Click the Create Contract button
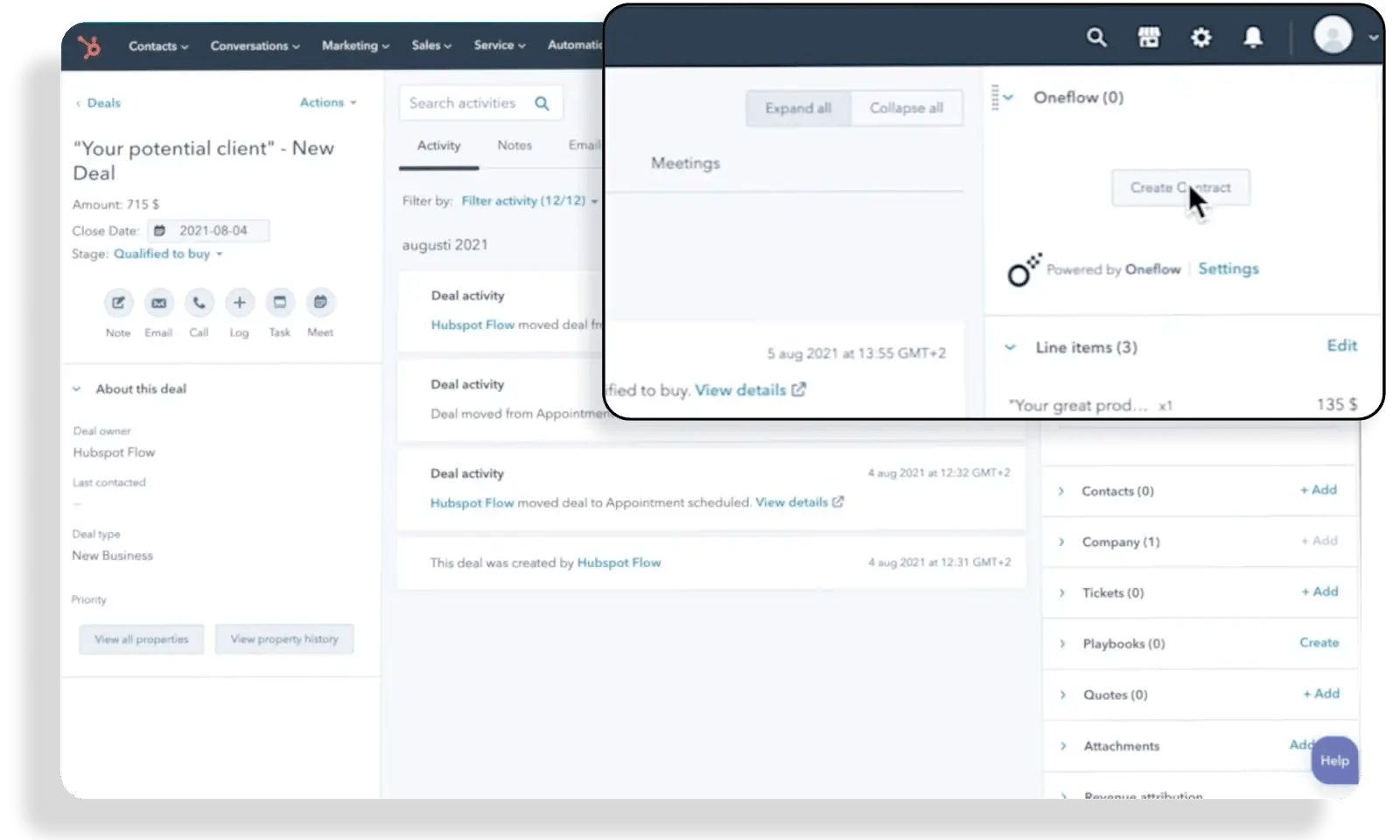 point(1180,187)
